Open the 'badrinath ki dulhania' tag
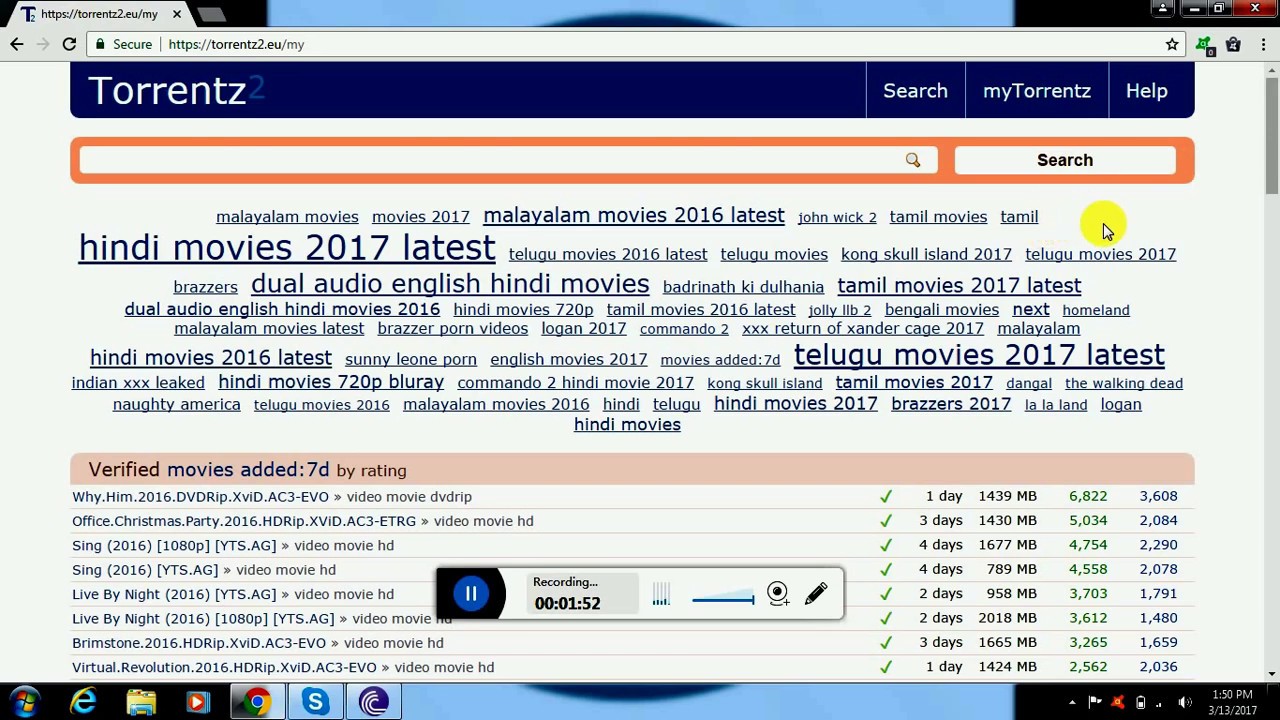The image size is (1280, 720). tap(743, 287)
